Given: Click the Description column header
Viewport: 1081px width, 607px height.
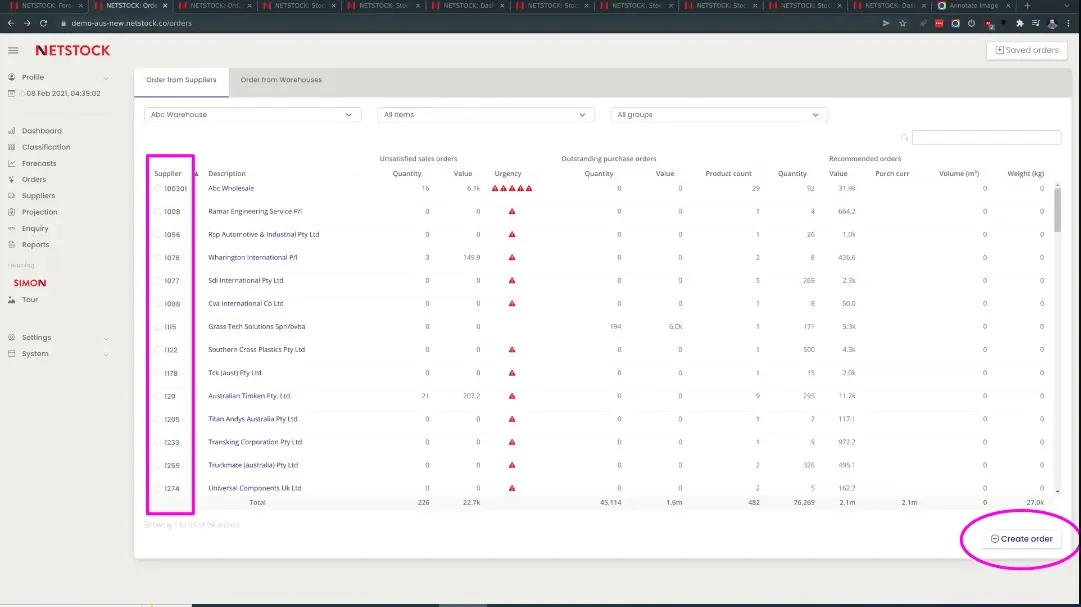Looking at the screenshot, I should [x=227, y=173].
